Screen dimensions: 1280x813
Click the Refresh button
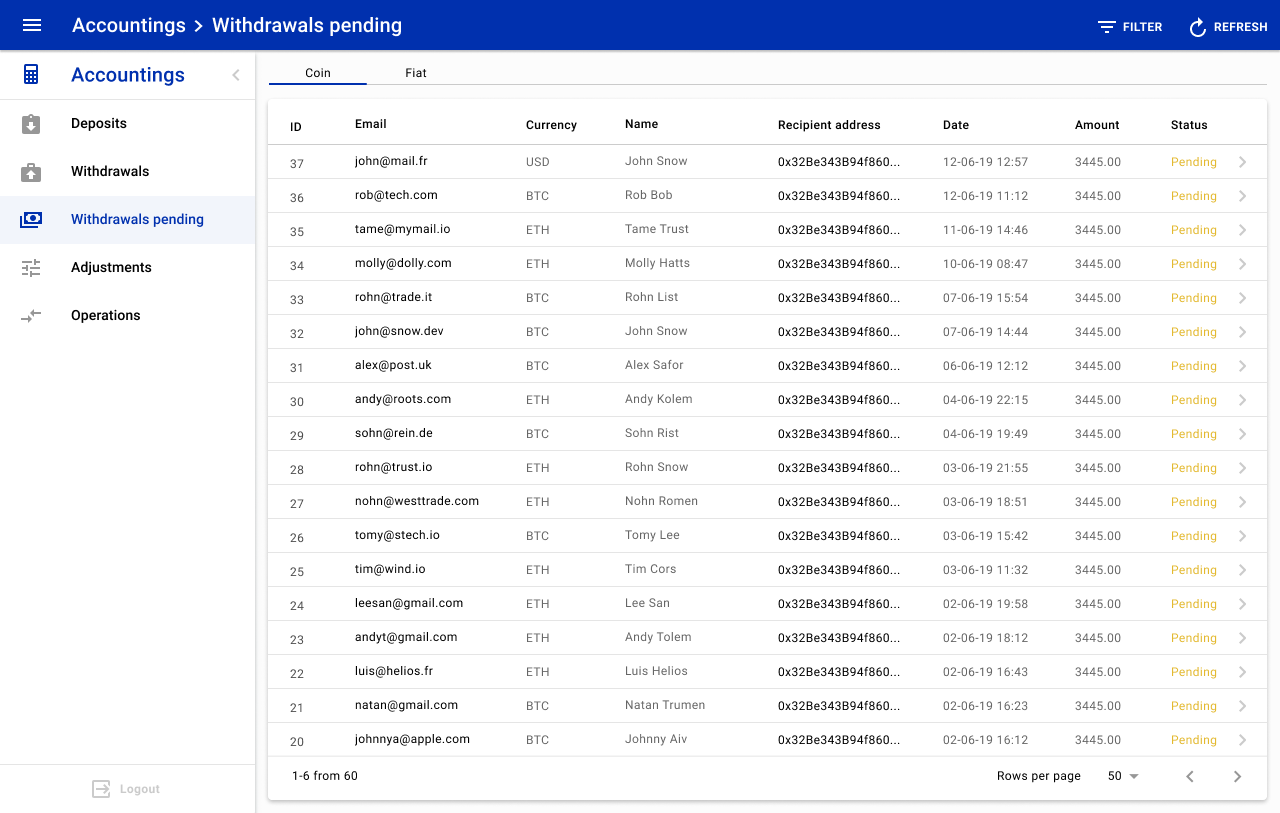(x=1228, y=27)
